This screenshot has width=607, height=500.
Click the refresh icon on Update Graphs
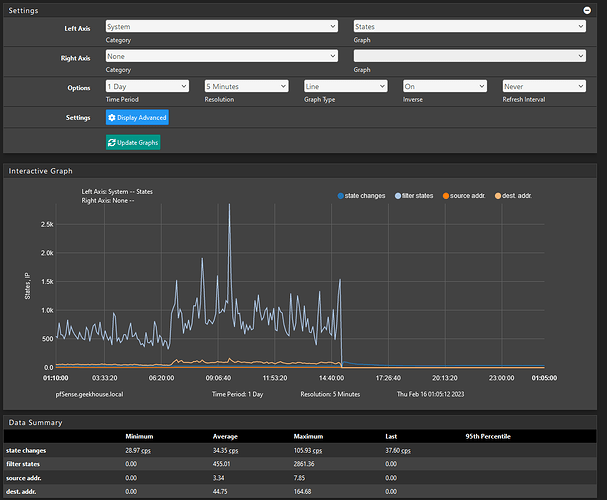point(113,143)
